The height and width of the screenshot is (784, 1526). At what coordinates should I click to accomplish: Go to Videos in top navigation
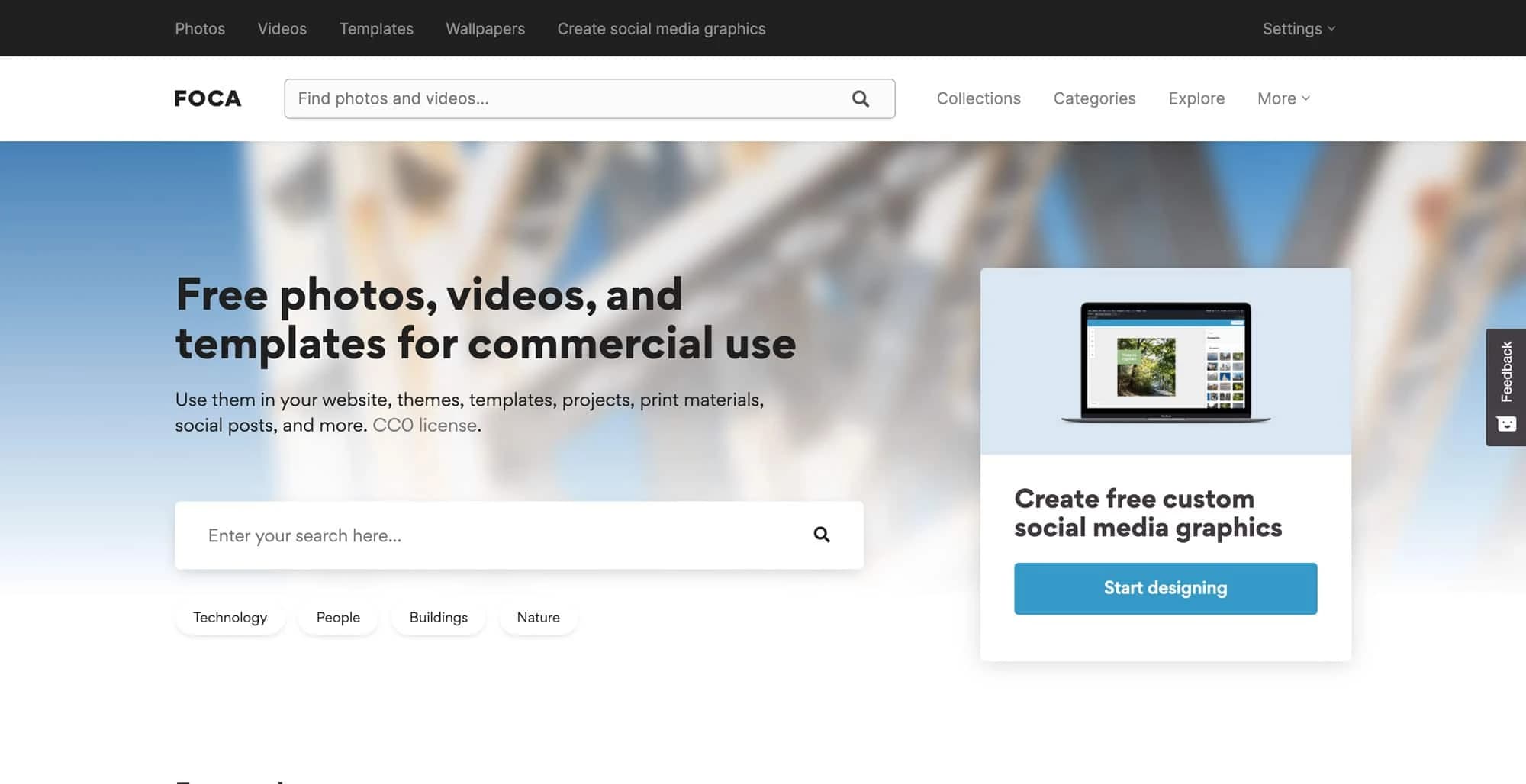click(x=282, y=28)
